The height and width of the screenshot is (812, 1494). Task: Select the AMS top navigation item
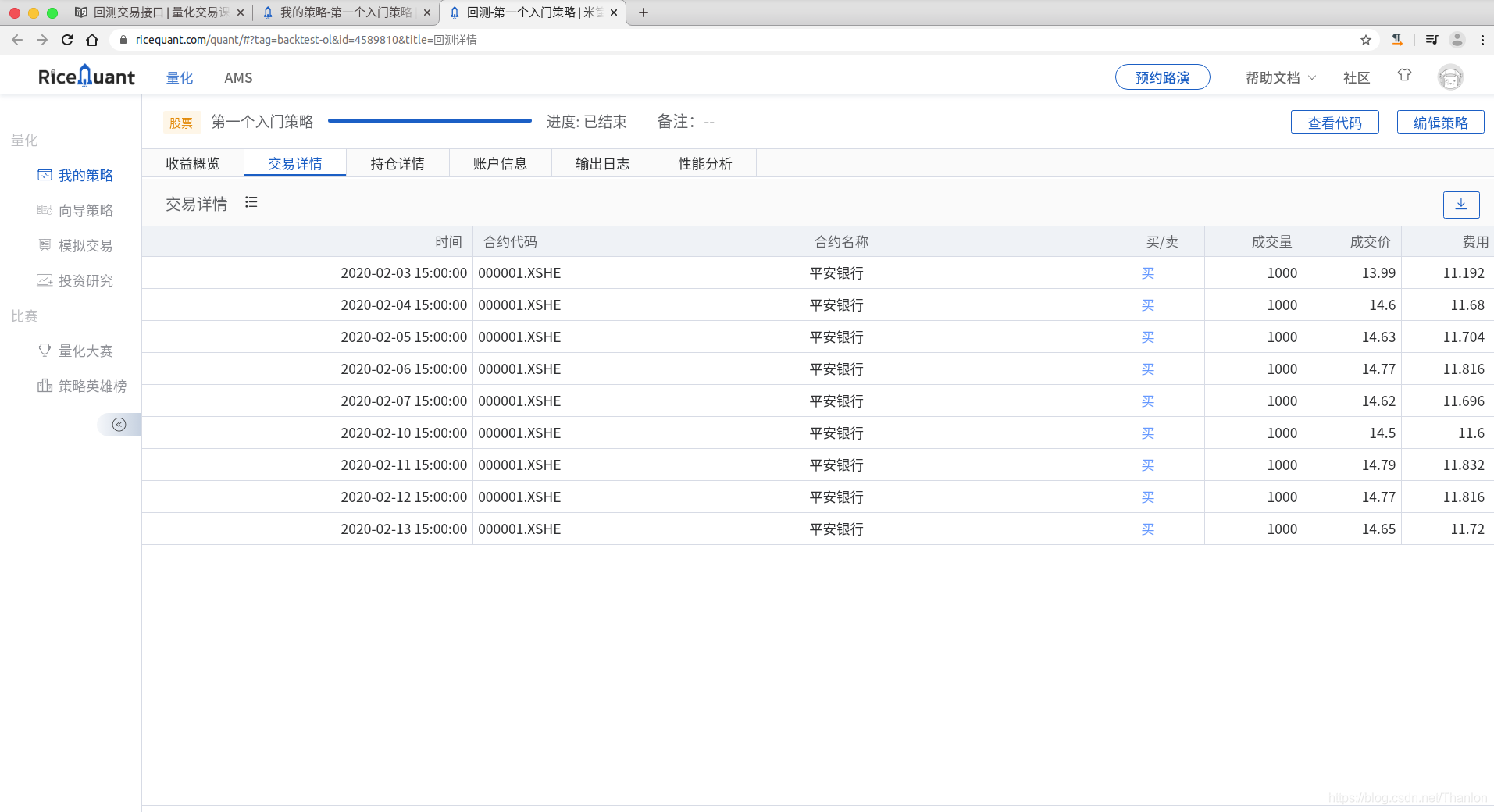[x=238, y=77]
